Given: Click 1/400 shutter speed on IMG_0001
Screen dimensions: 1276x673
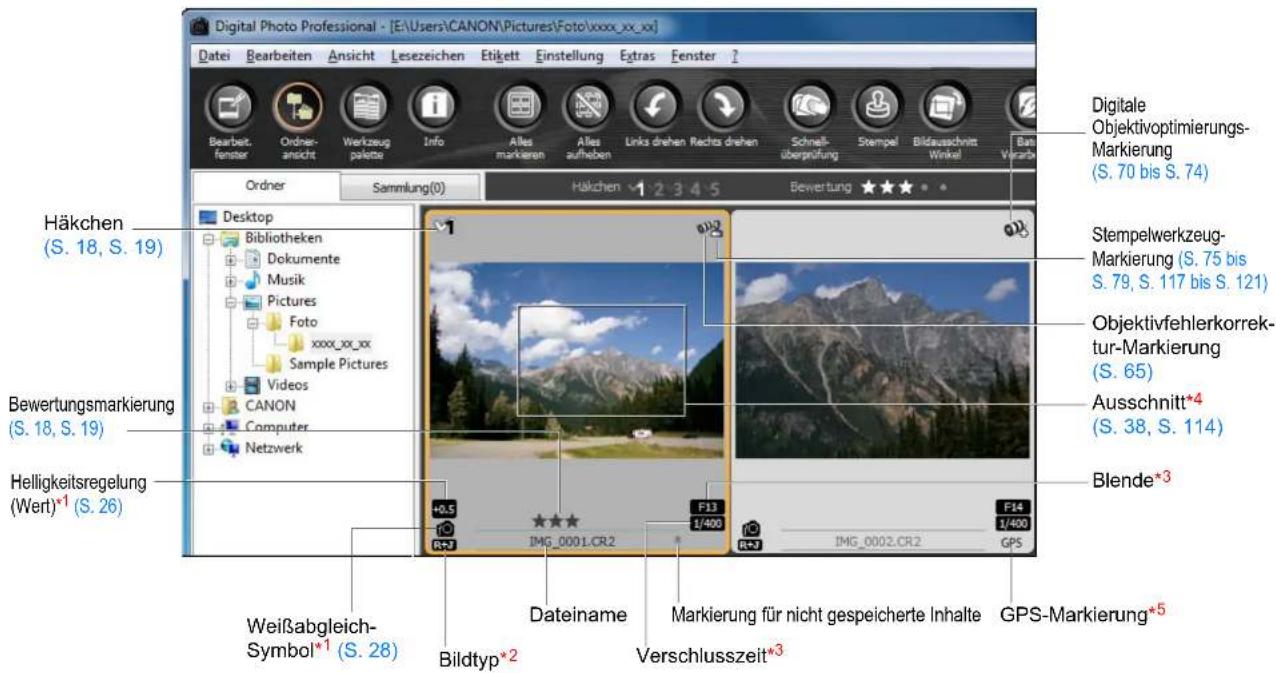Looking at the screenshot, I should (x=709, y=523).
